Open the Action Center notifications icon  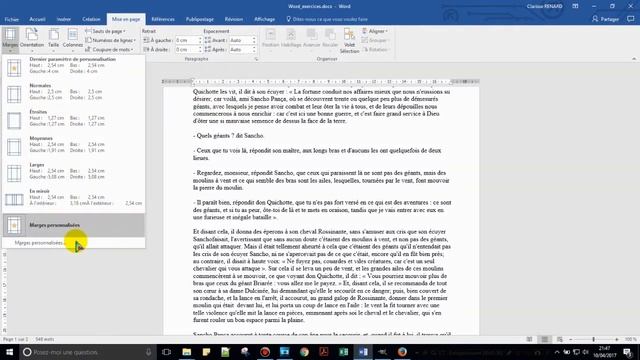pos(627,352)
